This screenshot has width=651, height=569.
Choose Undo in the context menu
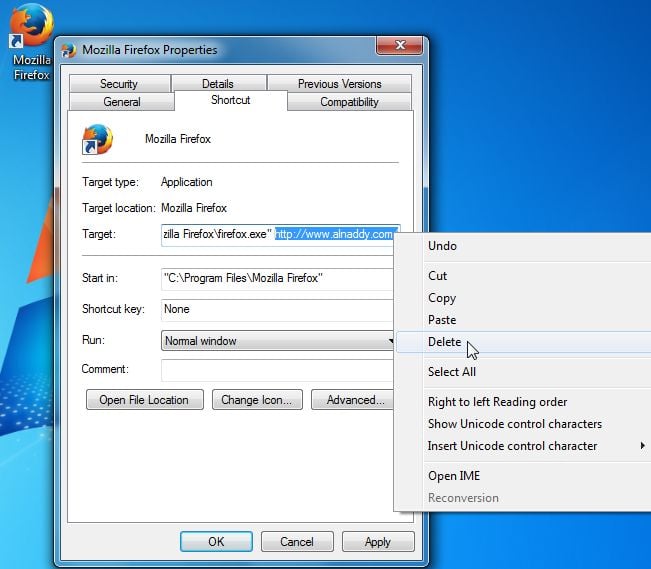coord(523,246)
